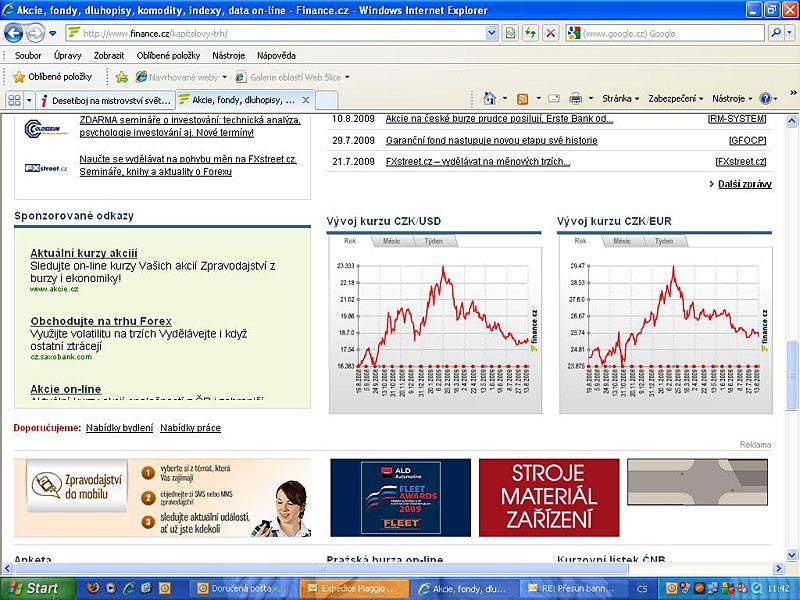This screenshot has height=600, width=800.
Task: Click the ALD Fleet Awards 2009 banner
Action: point(401,497)
